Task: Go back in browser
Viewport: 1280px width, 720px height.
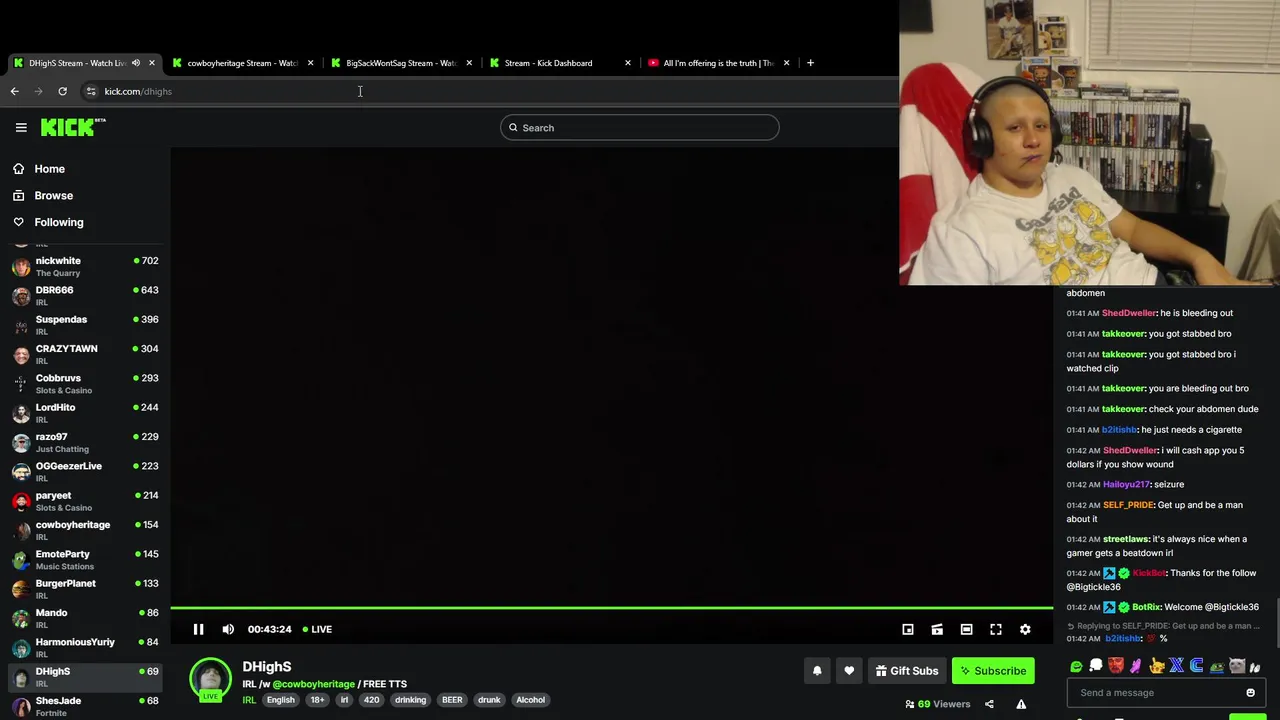Action: pyautogui.click(x=14, y=91)
